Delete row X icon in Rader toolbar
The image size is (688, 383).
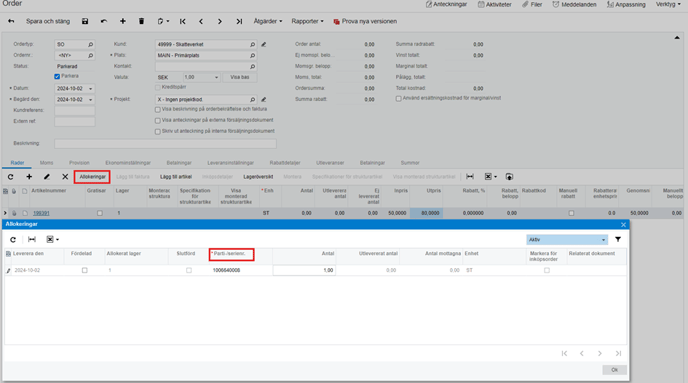pos(65,176)
